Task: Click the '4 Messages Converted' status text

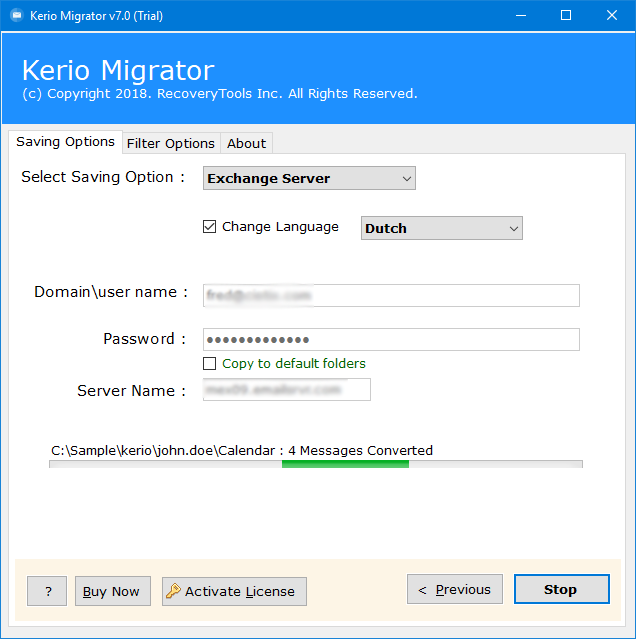Action: click(x=361, y=450)
